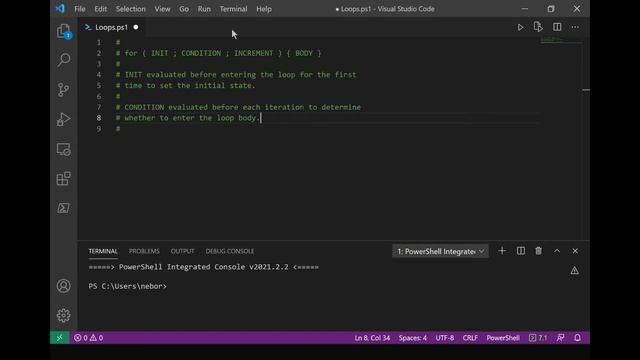Screen dimensions: 640x360
Task: Kill the terminal with trash icon
Action: [538, 251]
